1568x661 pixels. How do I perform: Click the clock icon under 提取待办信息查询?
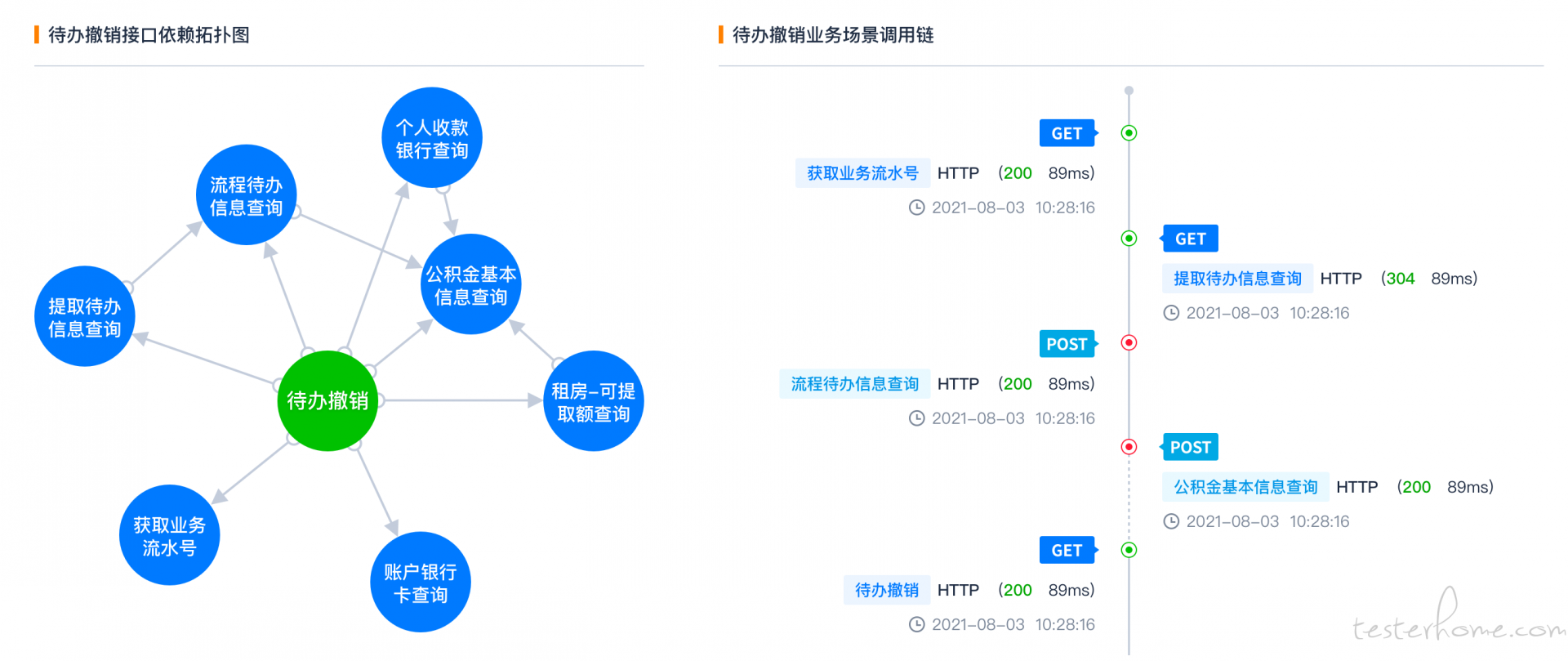point(1171,313)
